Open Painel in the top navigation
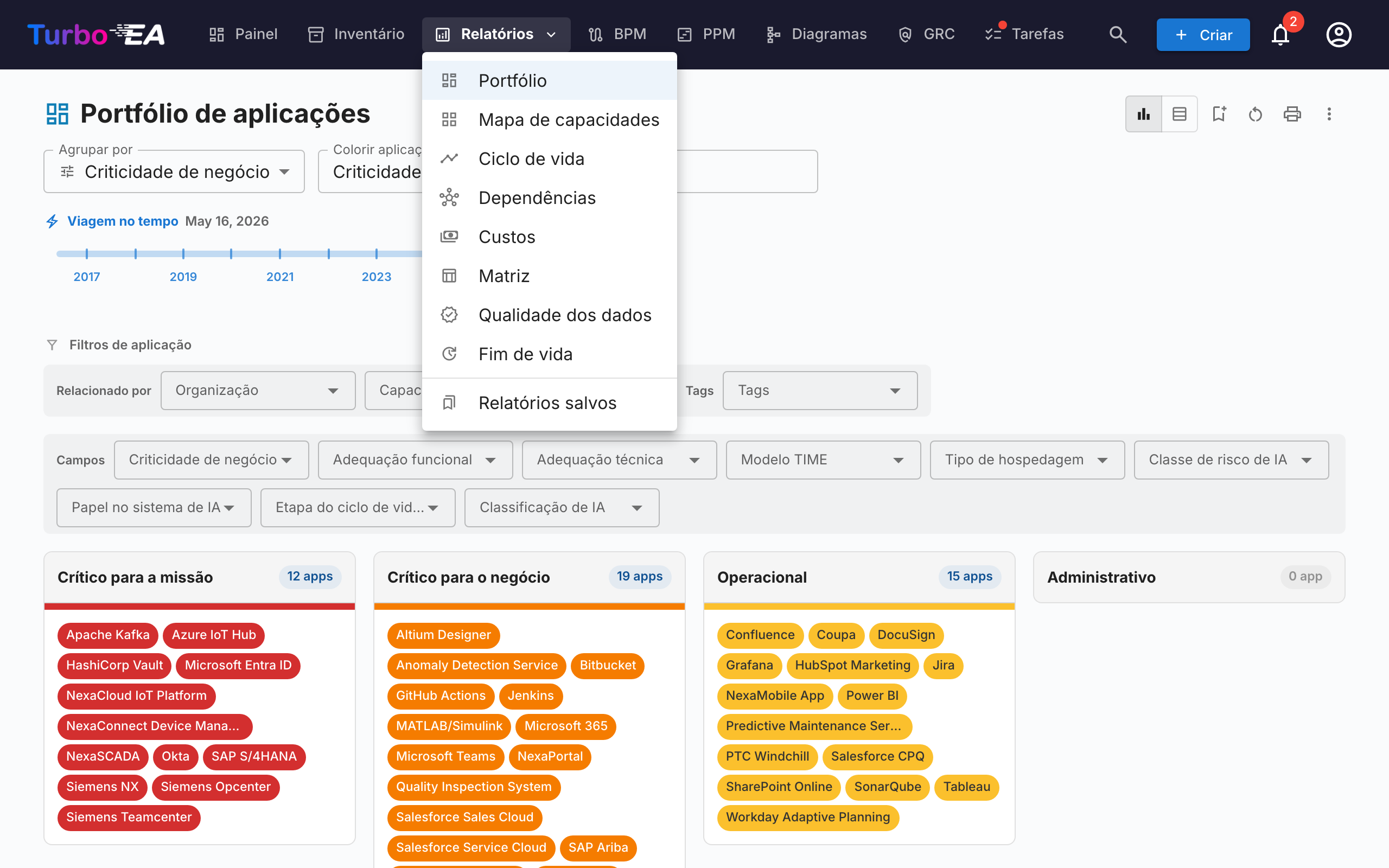The image size is (1389, 868). [244, 34]
